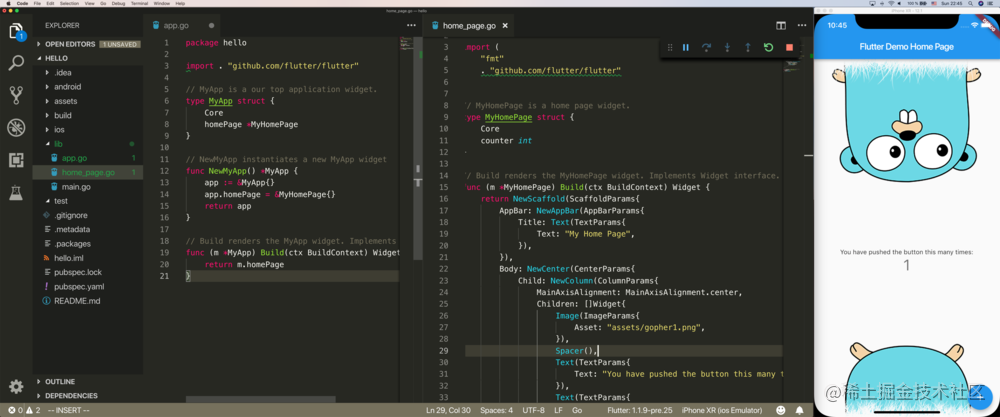Show errors and warnings count in status bar
Image resolution: width=1000 pixels, height=417 pixels.
click(24, 411)
